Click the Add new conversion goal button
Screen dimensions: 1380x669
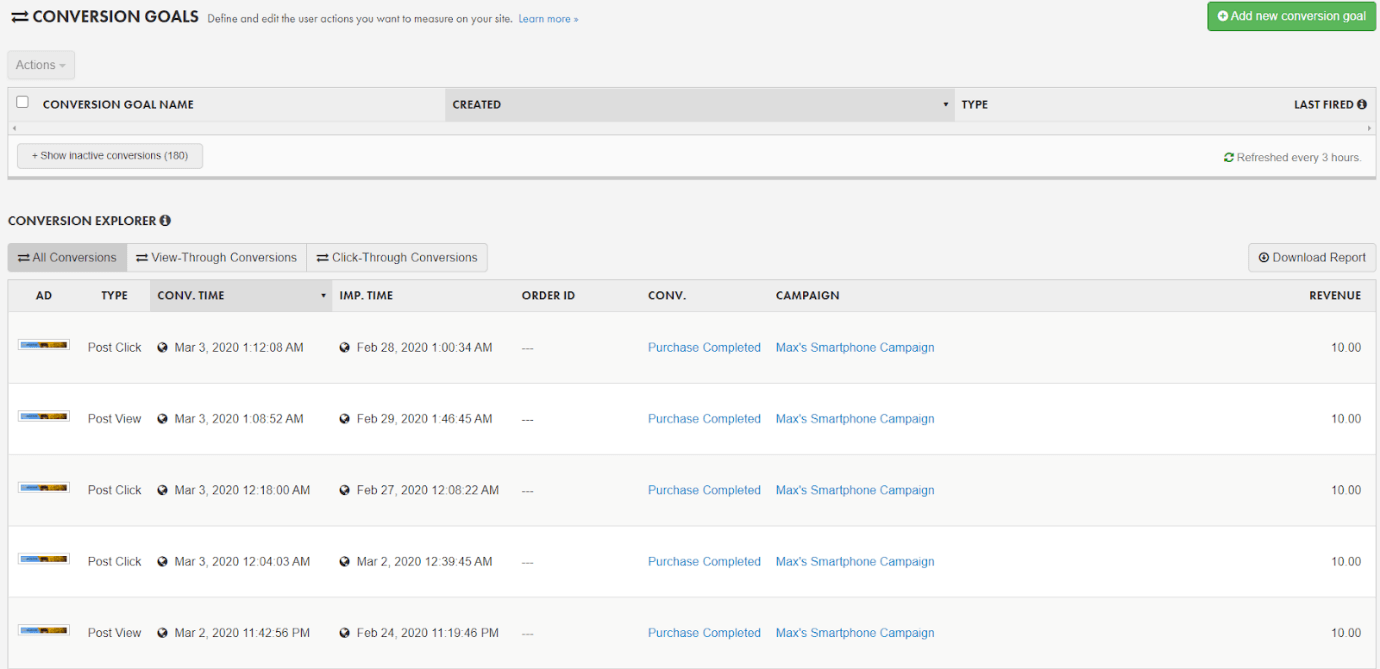[1291, 16]
